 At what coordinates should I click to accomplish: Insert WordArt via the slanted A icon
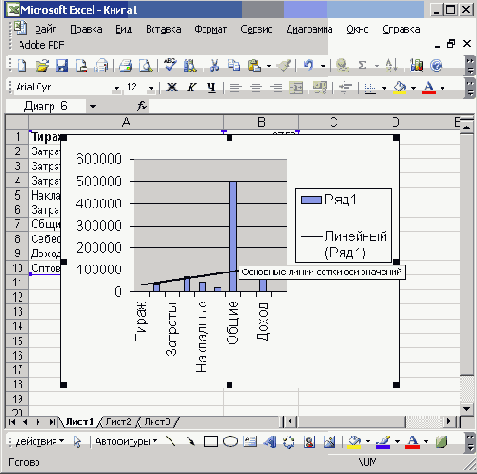click(270, 442)
